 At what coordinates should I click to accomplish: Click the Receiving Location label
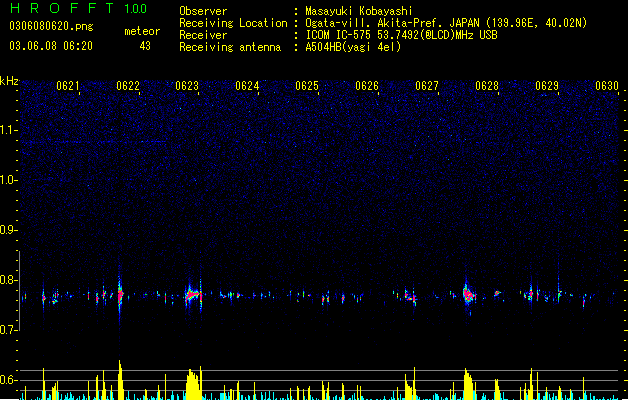click(233, 23)
